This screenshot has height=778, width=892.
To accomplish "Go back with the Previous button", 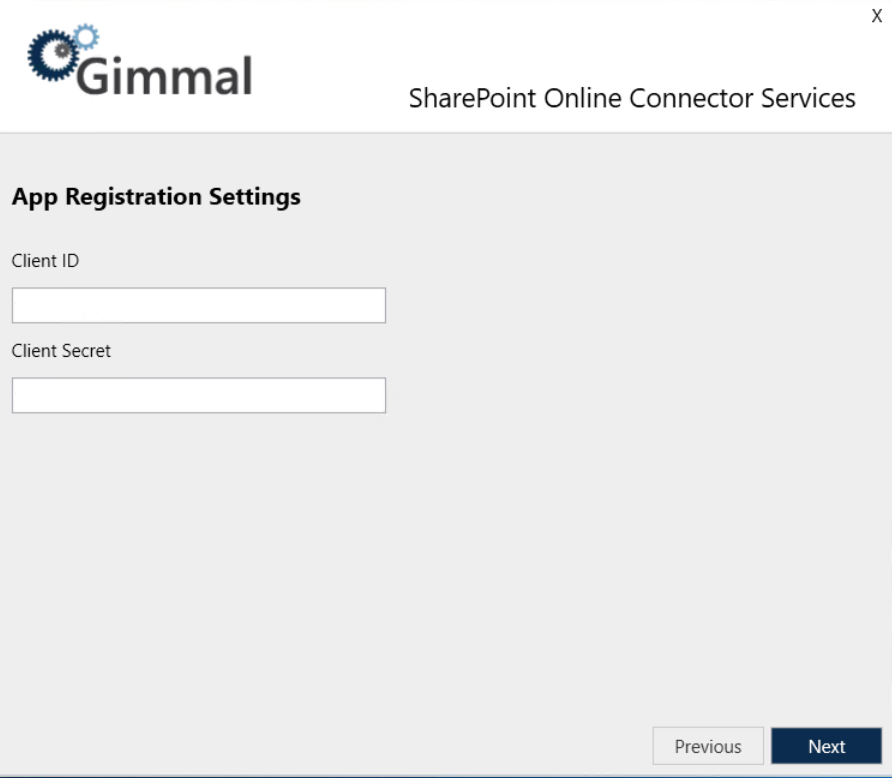I will coord(708,746).
